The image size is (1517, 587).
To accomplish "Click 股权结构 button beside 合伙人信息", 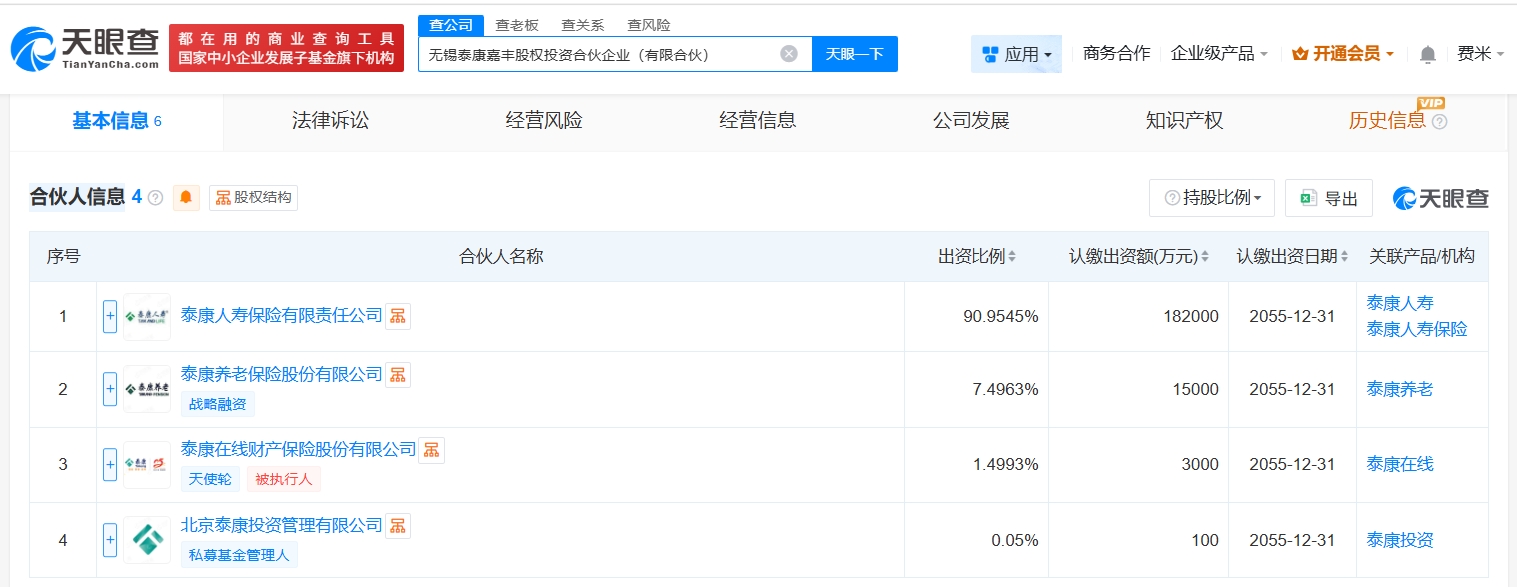I will coord(253,197).
